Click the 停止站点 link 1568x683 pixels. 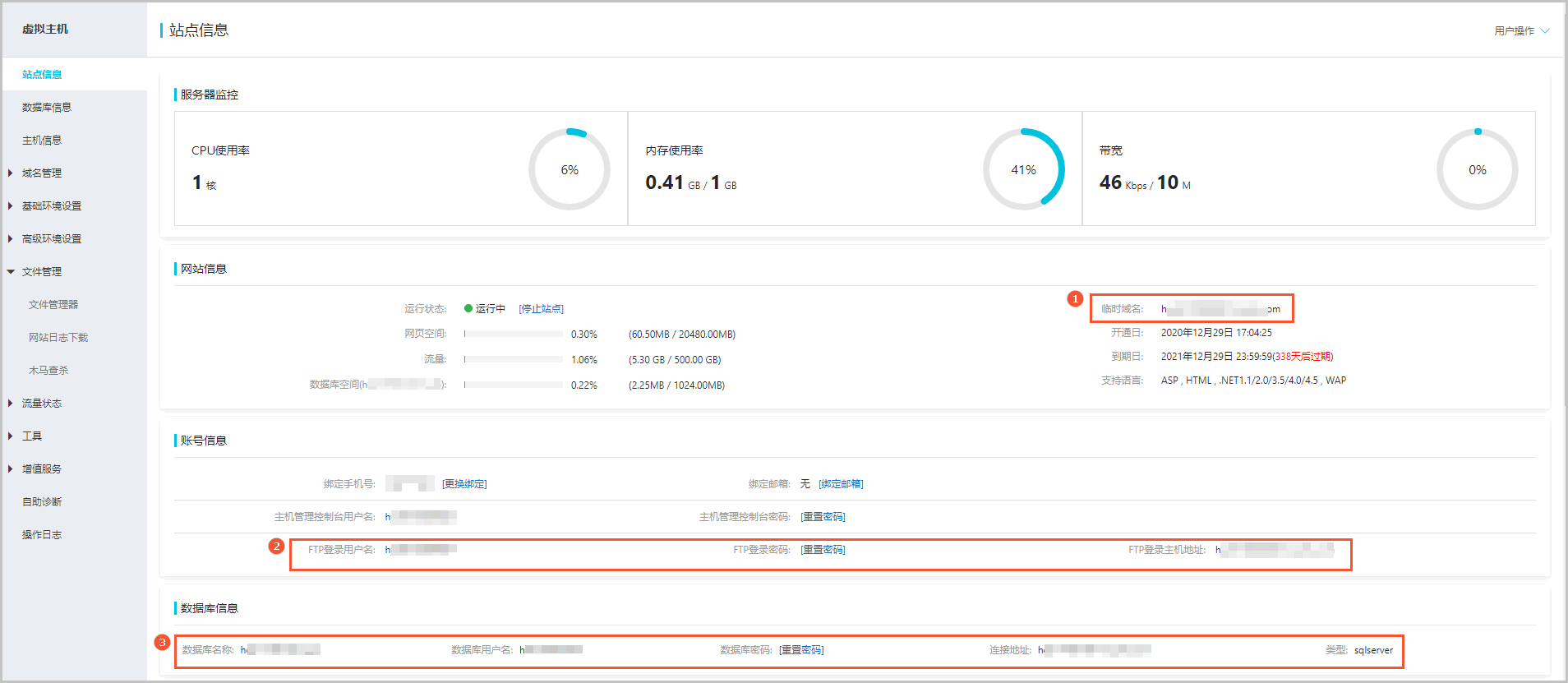[541, 309]
